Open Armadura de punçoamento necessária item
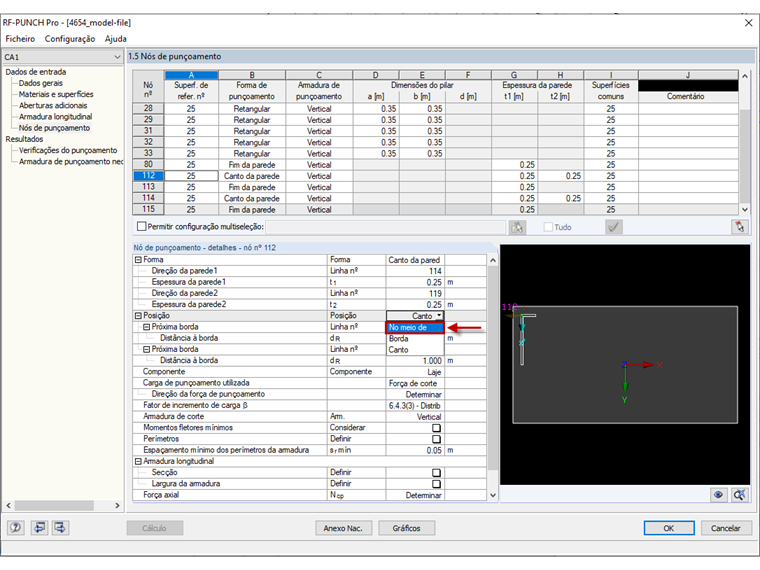The width and height of the screenshot is (760, 570). coord(71,161)
